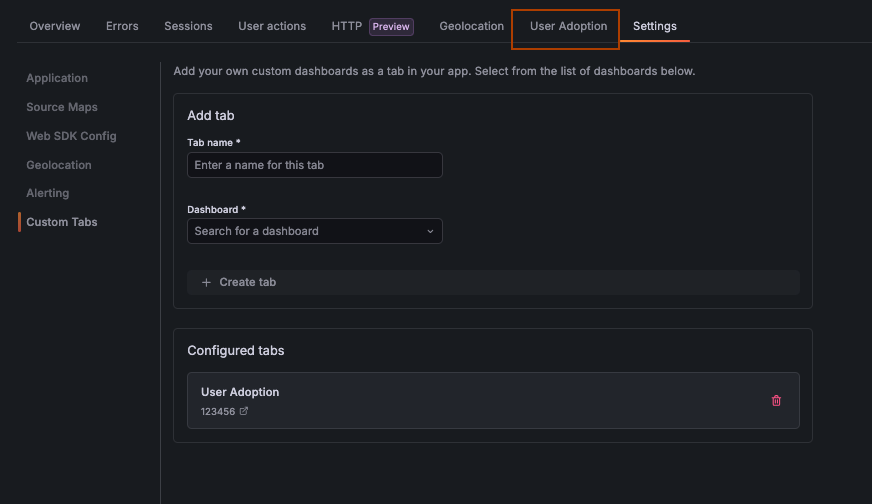Image resolution: width=872 pixels, height=504 pixels.
Task: Delete the User Adoption configured tab
Action: coord(776,401)
